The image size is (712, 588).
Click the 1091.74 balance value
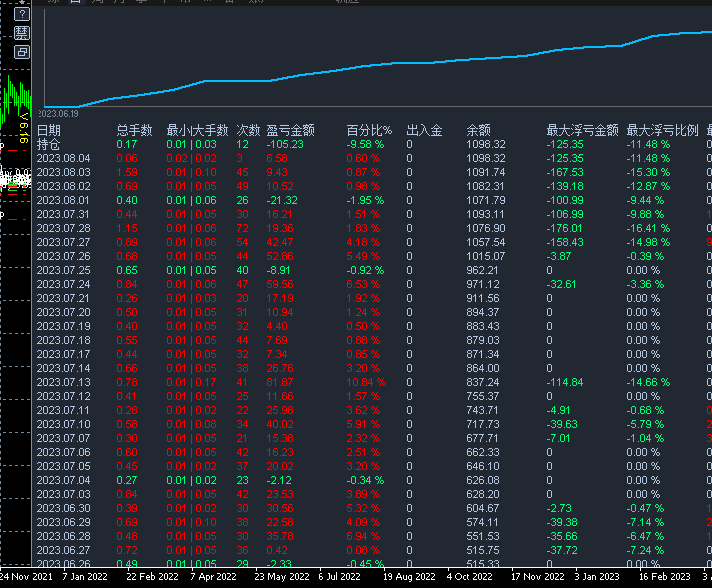tap(486, 173)
